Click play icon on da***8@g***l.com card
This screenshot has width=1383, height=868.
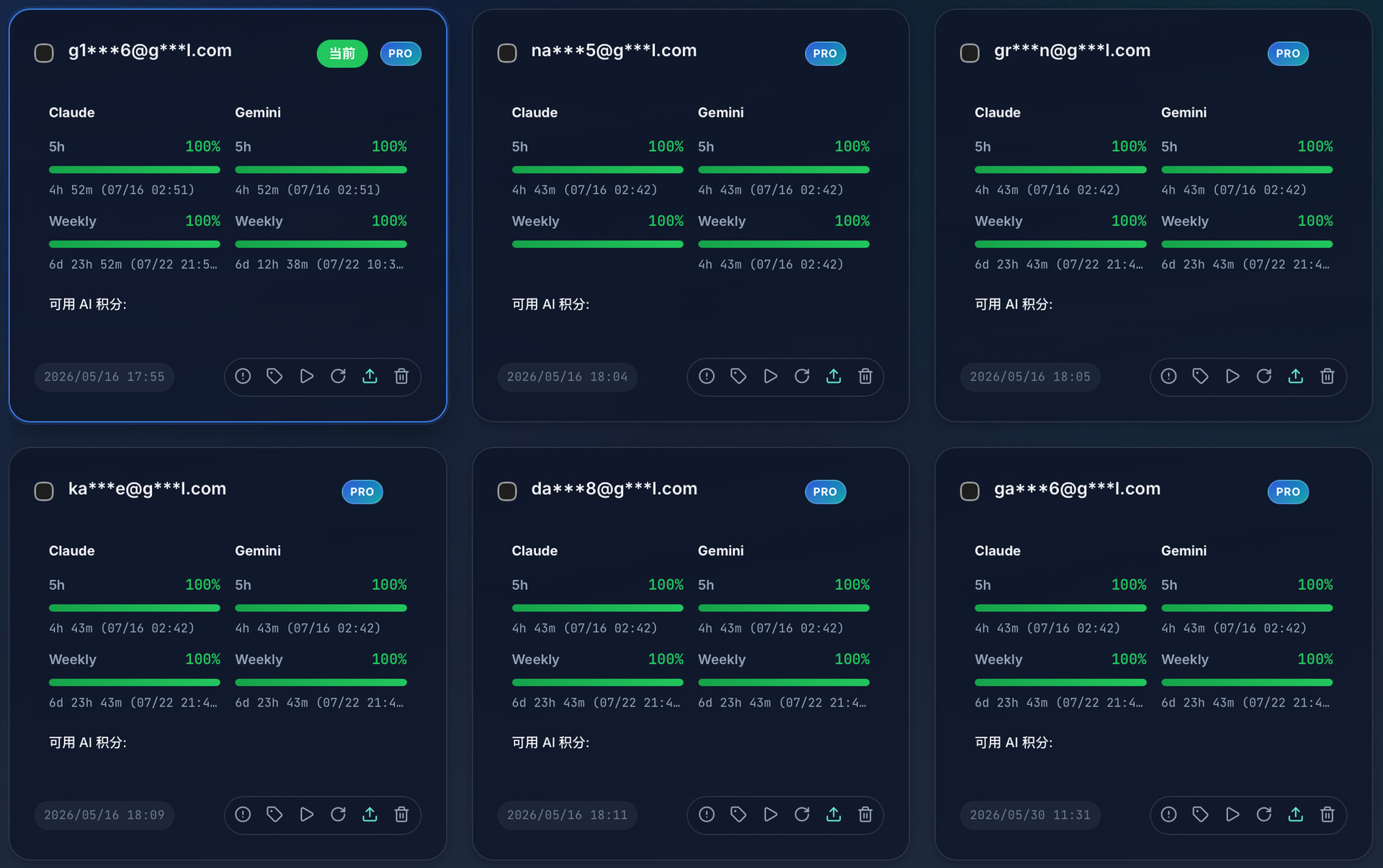[770, 814]
